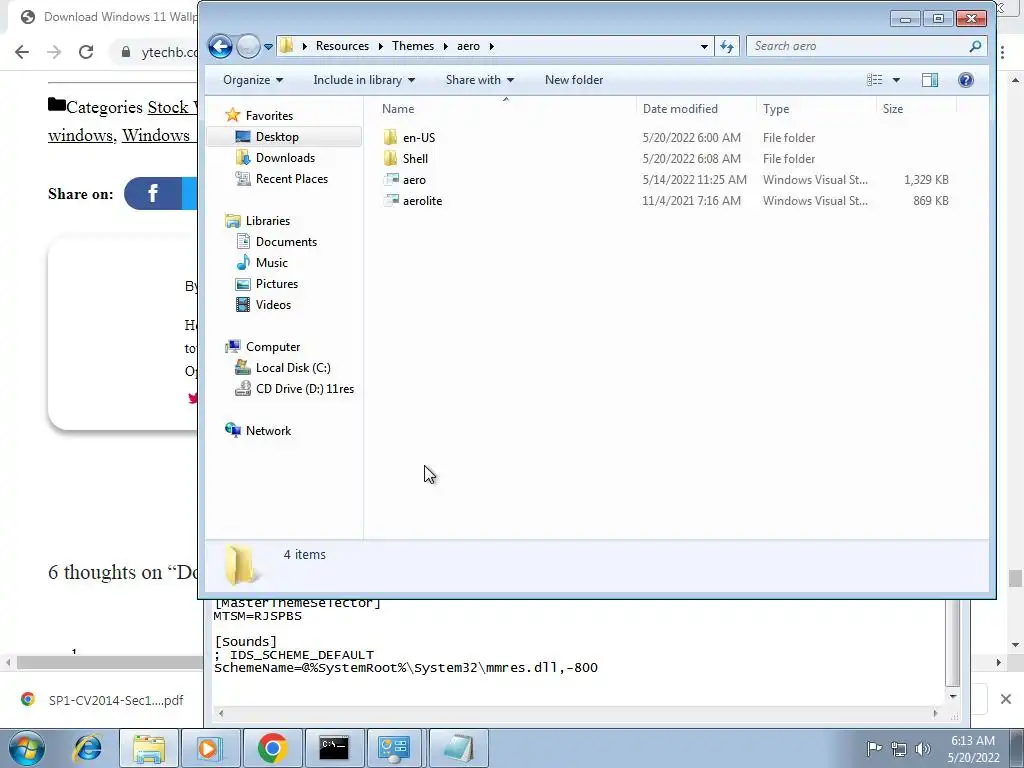This screenshot has height=768, width=1024.
Task: Select the aerolite visual style file
Action: point(422,200)
